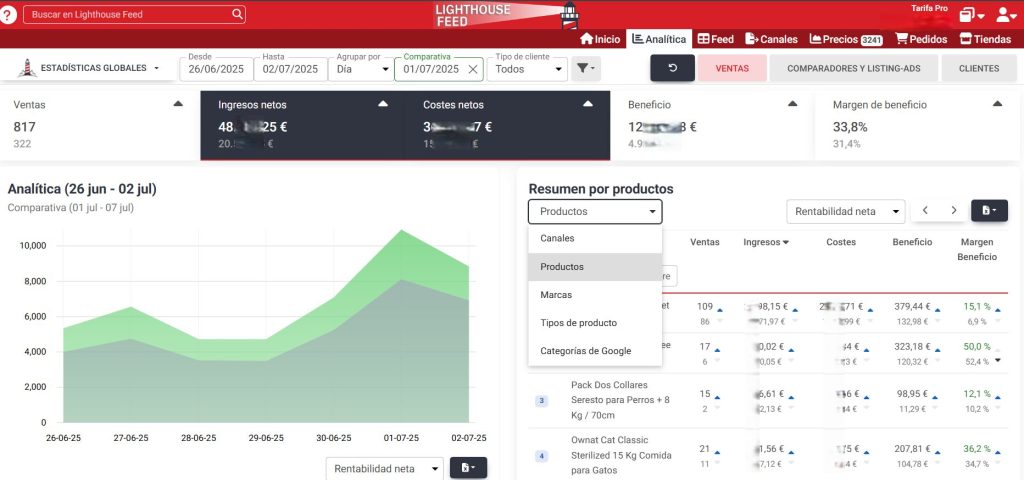
Task: Click the search magnifier icon
Action: pyautogui.click(x=237, y=14)
